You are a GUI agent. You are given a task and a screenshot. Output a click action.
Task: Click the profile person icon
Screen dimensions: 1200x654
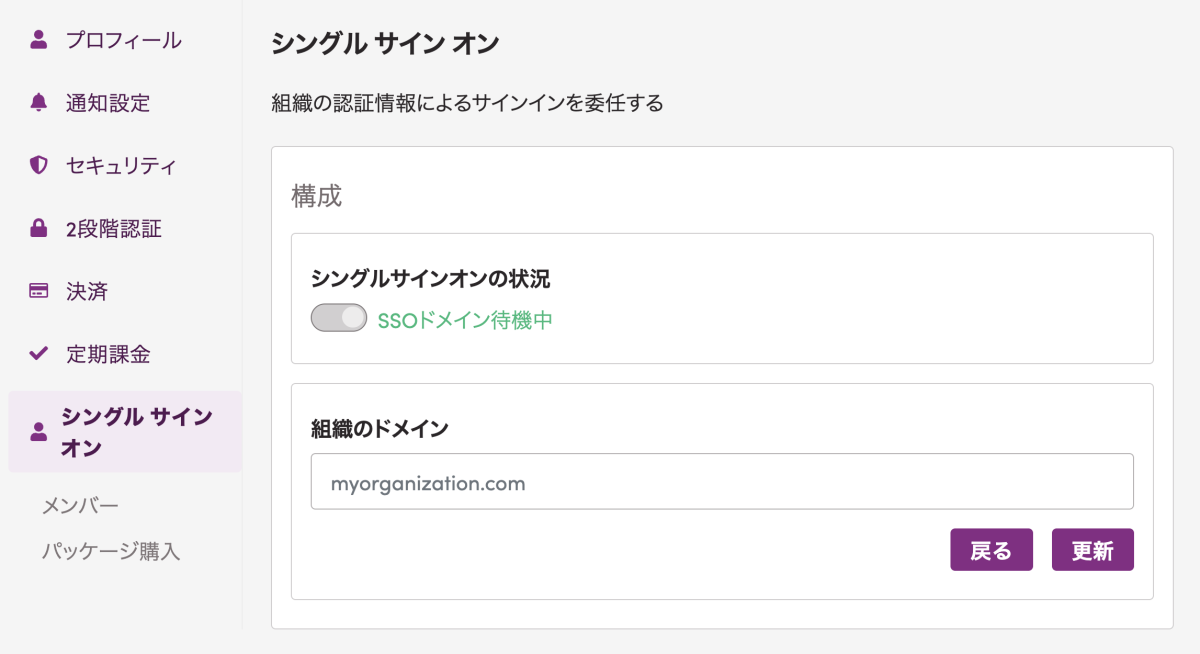tap(39, 40)
